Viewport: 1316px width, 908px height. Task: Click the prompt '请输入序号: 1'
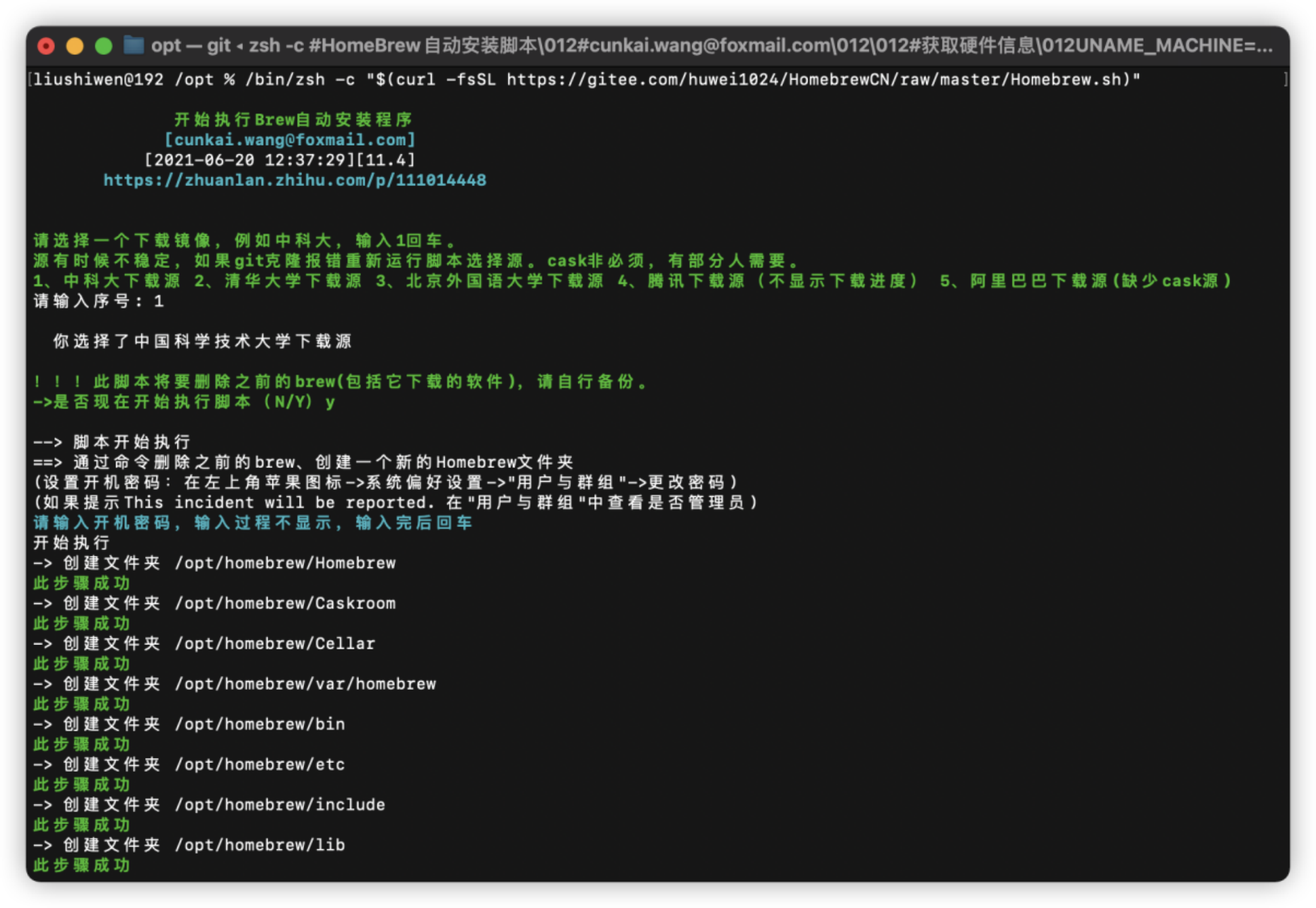[x=98, y=301]
